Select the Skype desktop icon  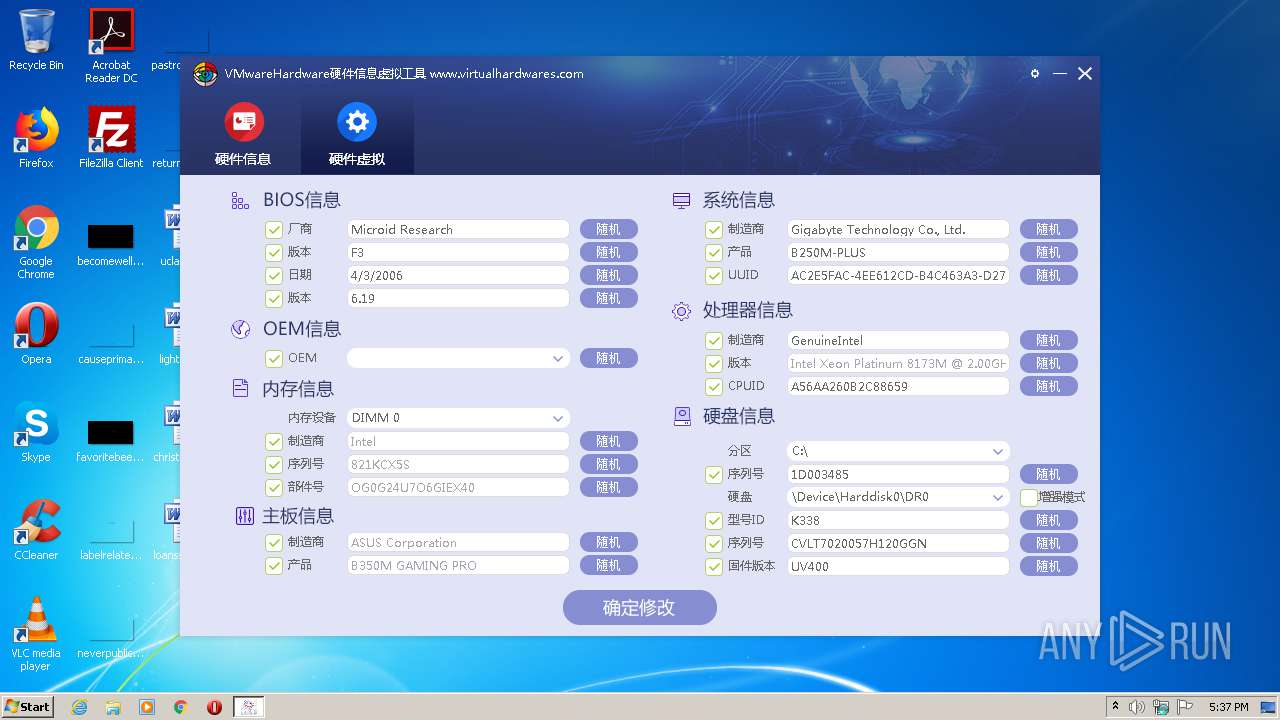(36, 432)
